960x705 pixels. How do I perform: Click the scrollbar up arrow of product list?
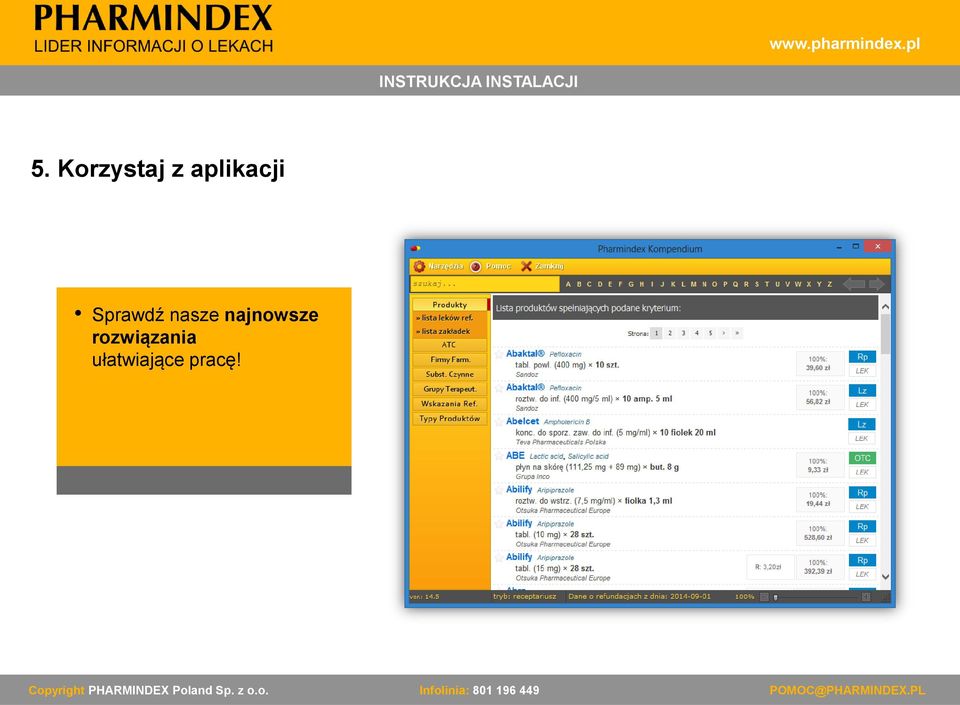(x=885, y=305)
